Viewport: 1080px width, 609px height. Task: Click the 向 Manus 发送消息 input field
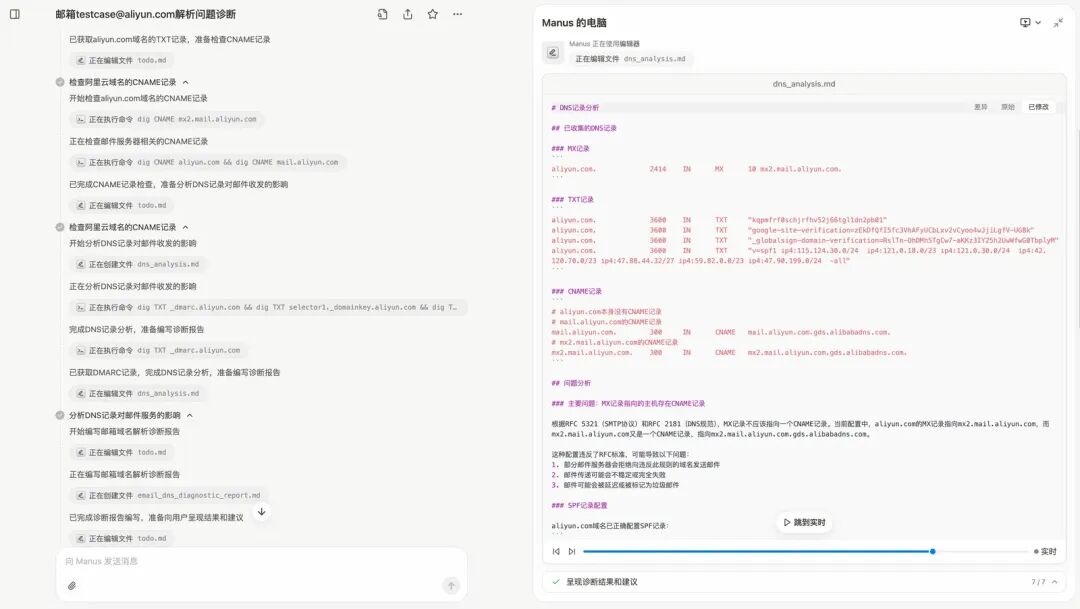pos(262,561)
